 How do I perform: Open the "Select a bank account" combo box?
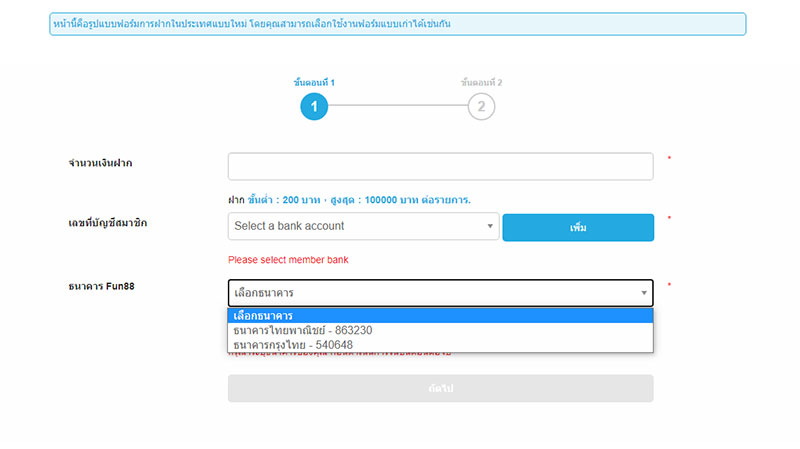pos(362,226)
